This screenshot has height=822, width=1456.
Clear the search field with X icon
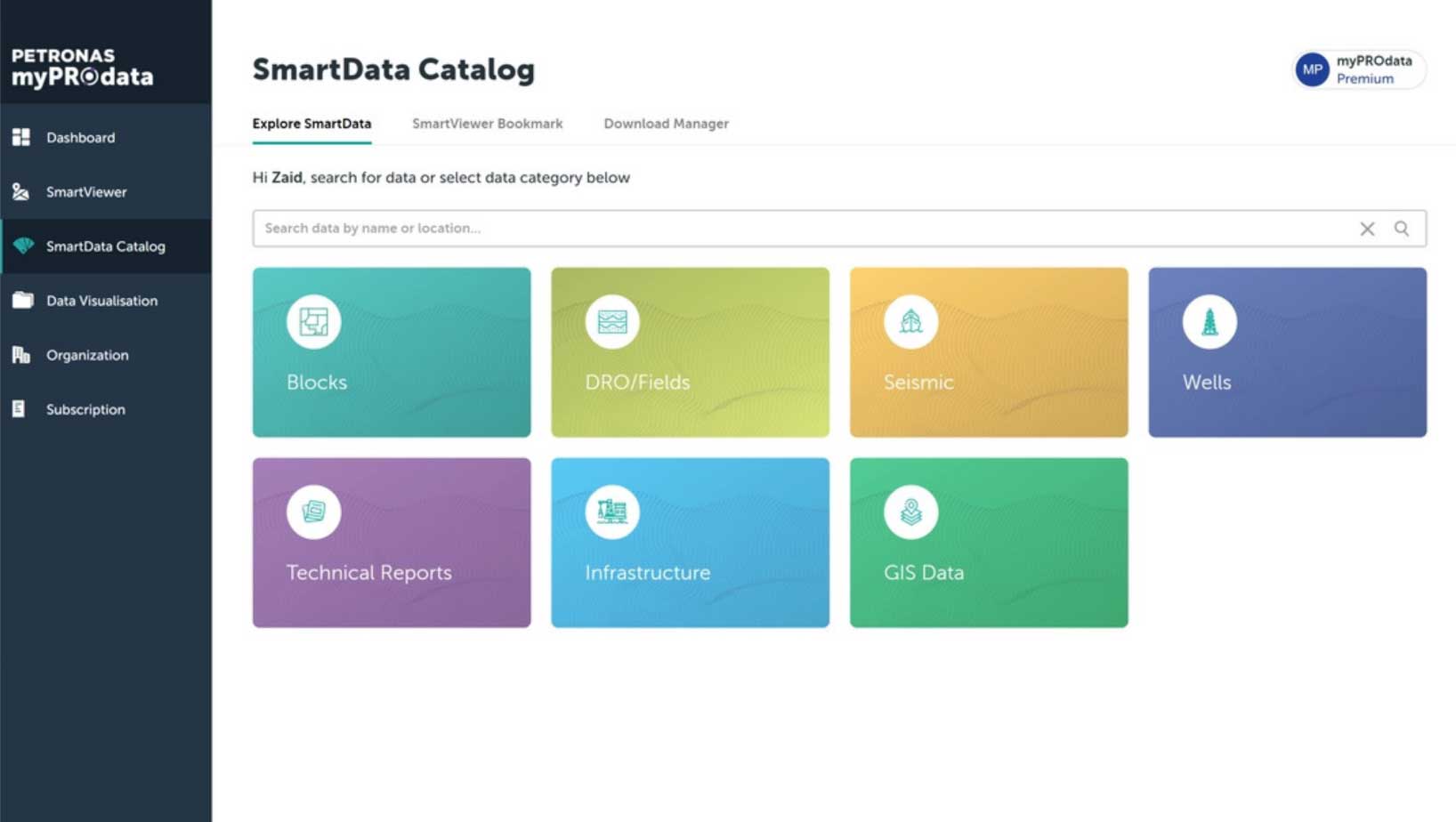coord(1367,229)
